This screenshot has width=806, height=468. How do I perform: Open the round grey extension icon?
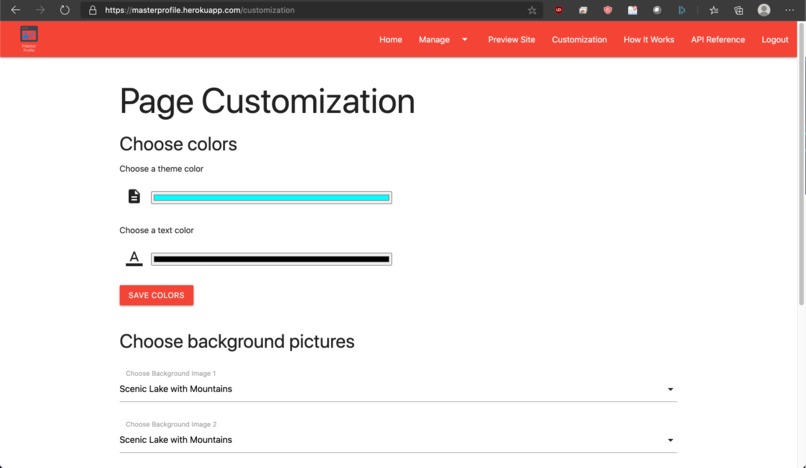[x=657, y=10]
